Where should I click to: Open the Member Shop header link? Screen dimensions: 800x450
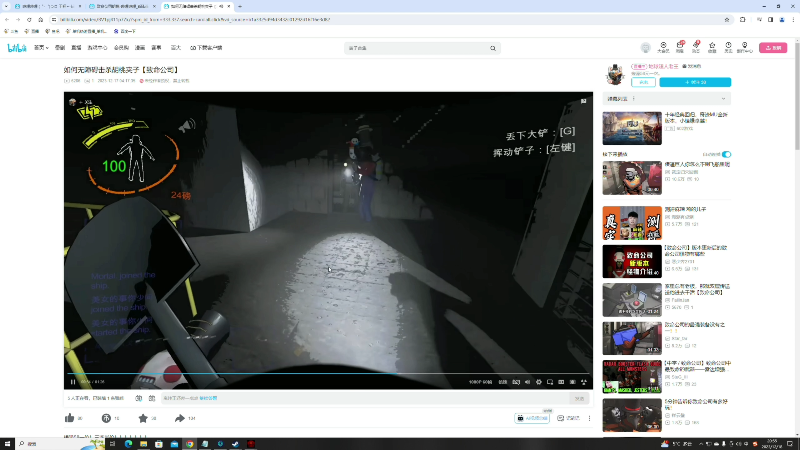coord(121,48)
